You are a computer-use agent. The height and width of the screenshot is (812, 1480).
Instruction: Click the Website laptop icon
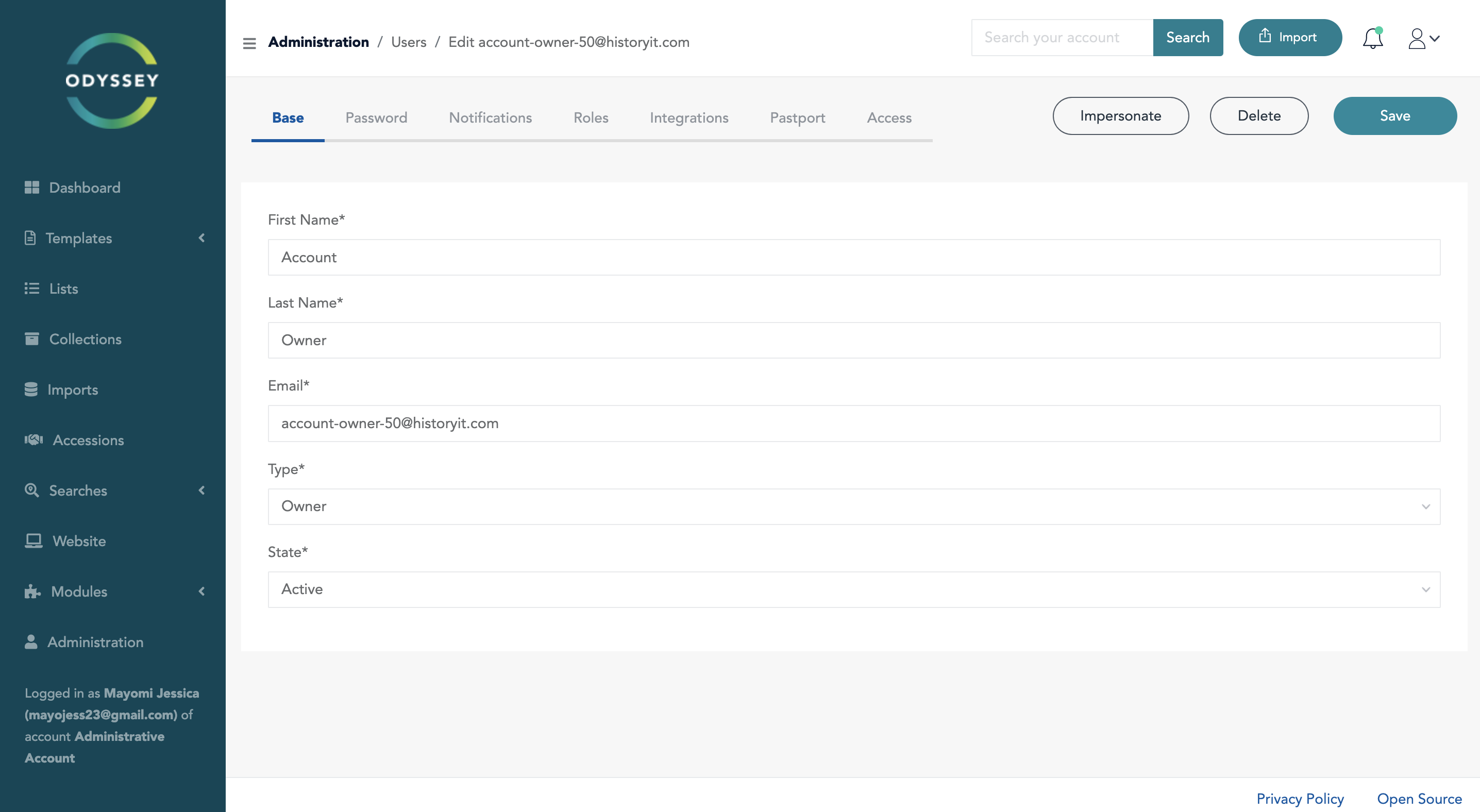[33, 541]
